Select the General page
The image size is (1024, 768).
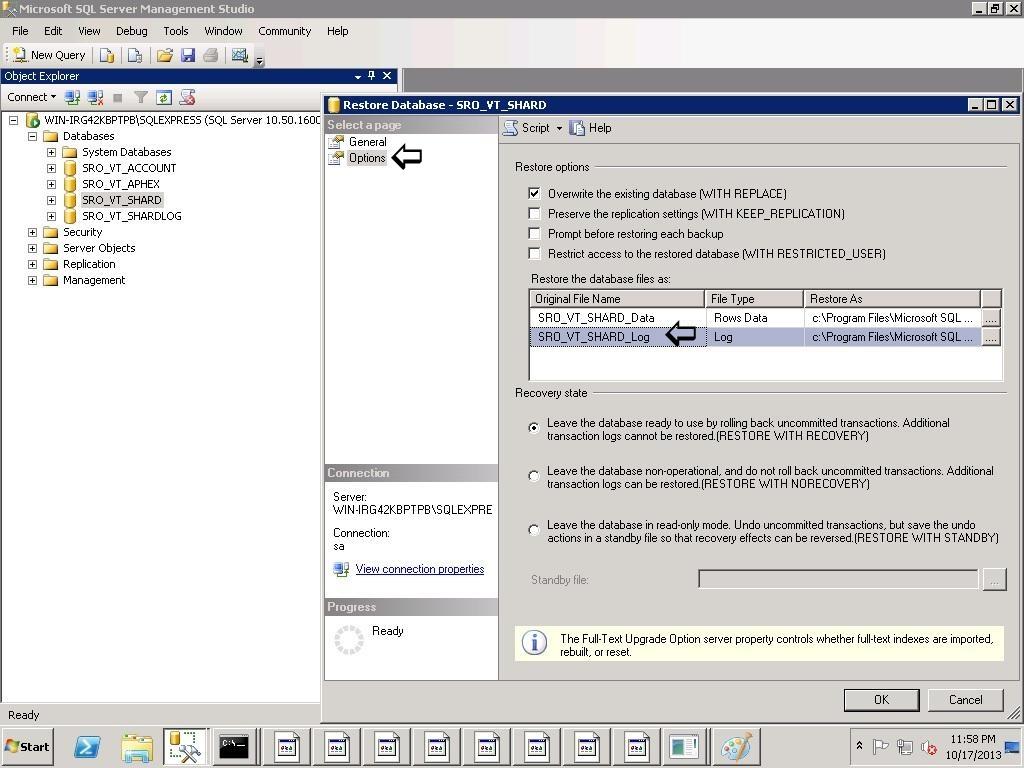(368, 142)
